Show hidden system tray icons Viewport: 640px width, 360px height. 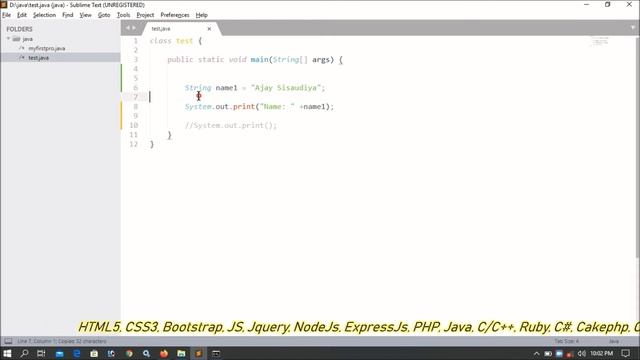pos(536,353)
